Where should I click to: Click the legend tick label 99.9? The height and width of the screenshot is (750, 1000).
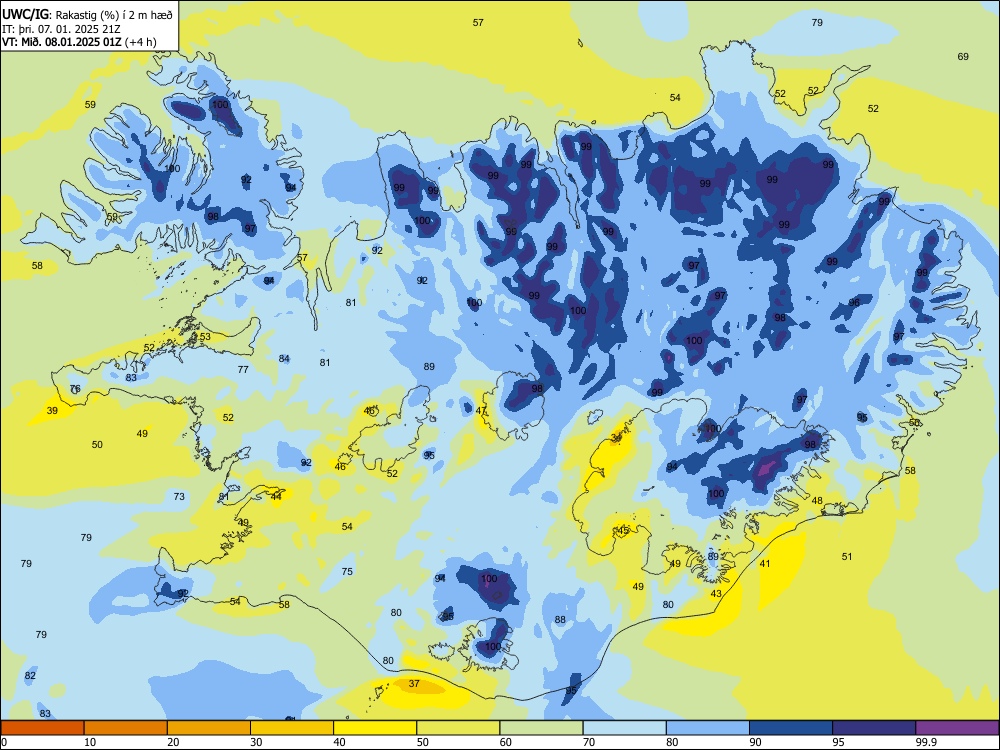click(926, 742)
